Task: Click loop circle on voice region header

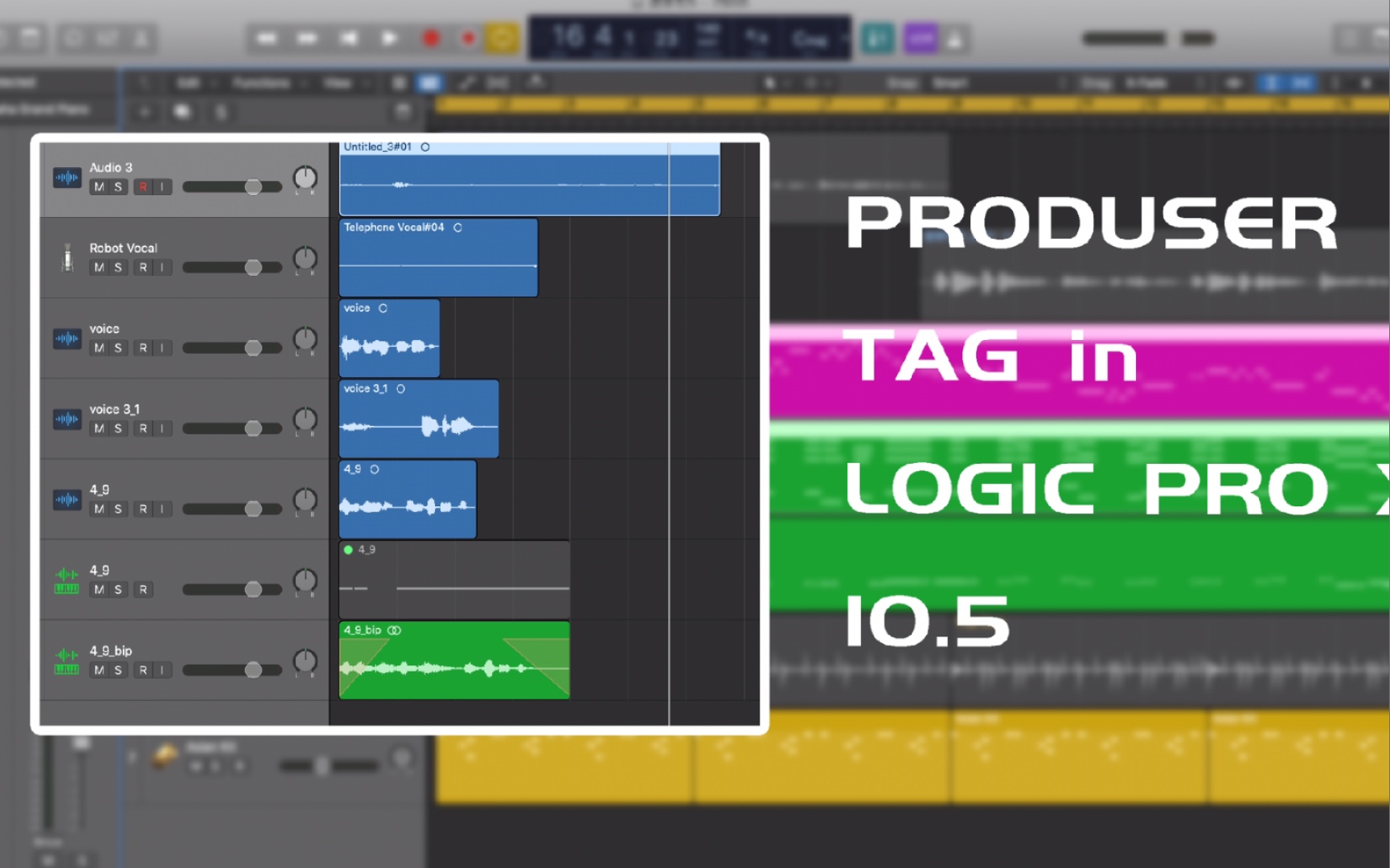Action: 383,308
